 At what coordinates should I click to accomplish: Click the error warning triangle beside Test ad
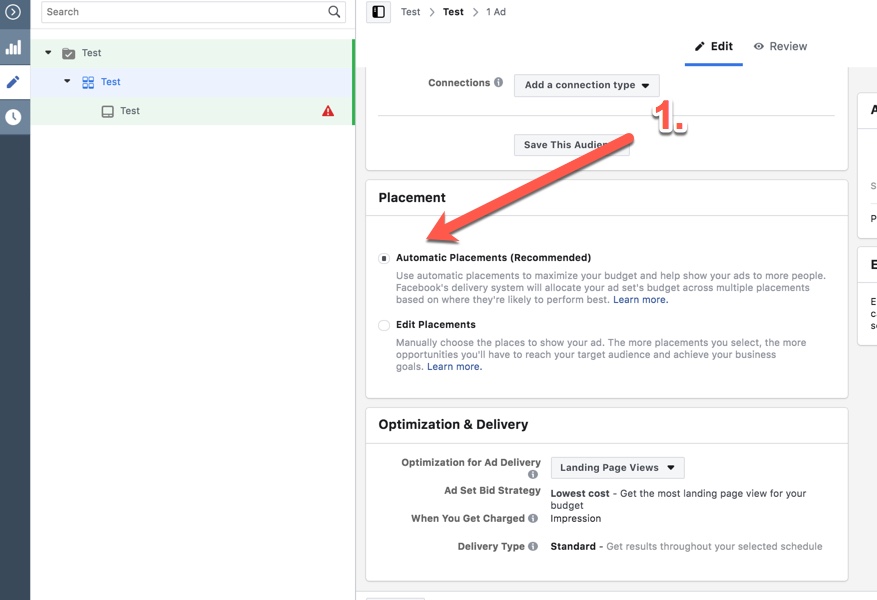tap(328, 111)
